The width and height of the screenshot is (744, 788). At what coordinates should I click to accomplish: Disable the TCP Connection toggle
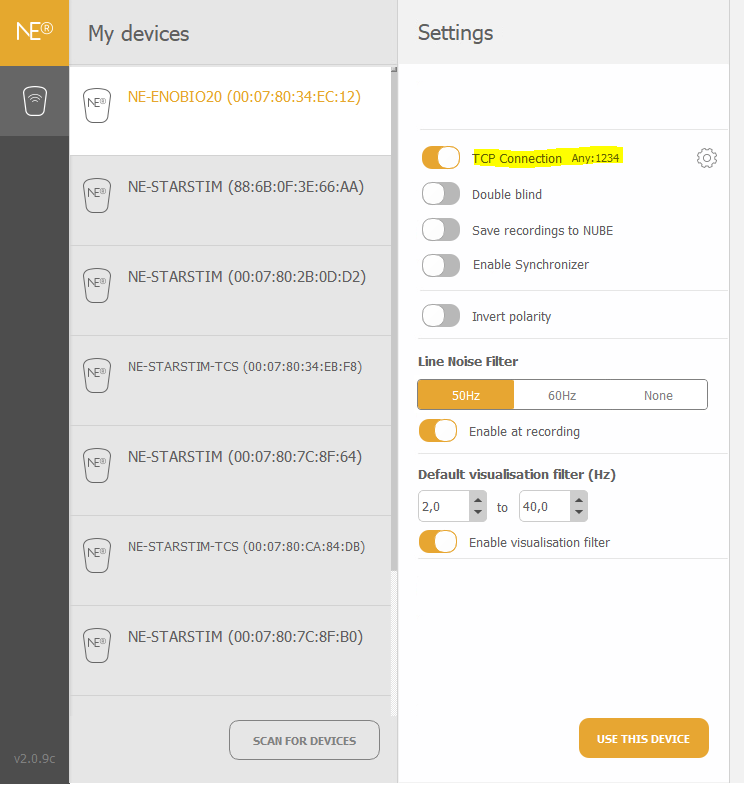pyautogui.click(x=441, y=158)
